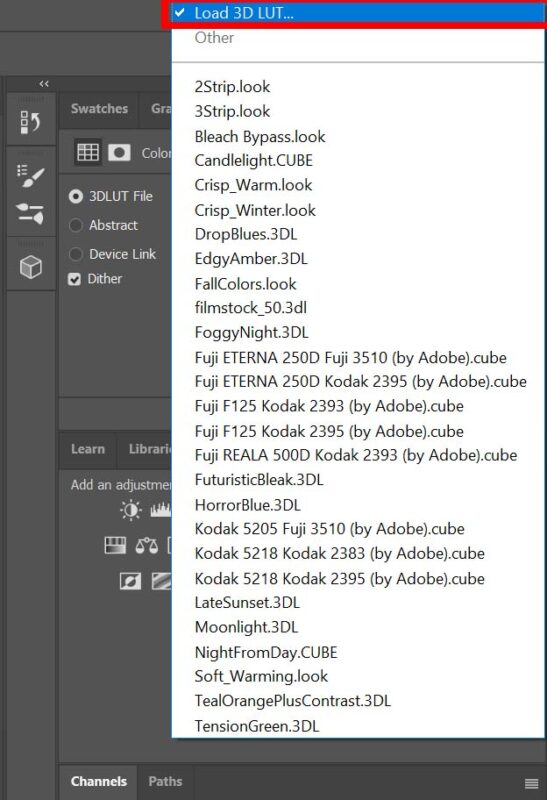The image size is (547, 800).
Task: Select Candlelight.CUBE LUT
Action: coord(358,161)
